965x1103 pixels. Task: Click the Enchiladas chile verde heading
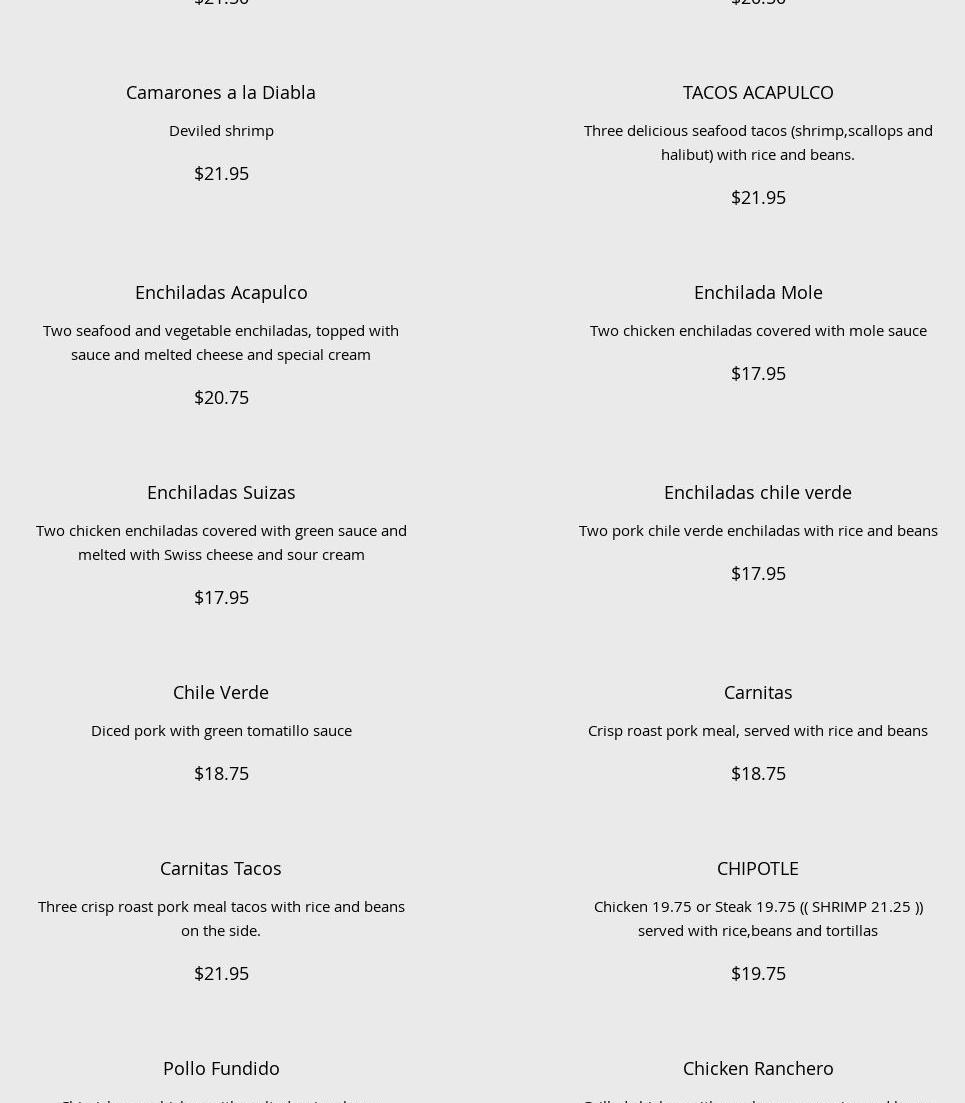click(757, 492)
